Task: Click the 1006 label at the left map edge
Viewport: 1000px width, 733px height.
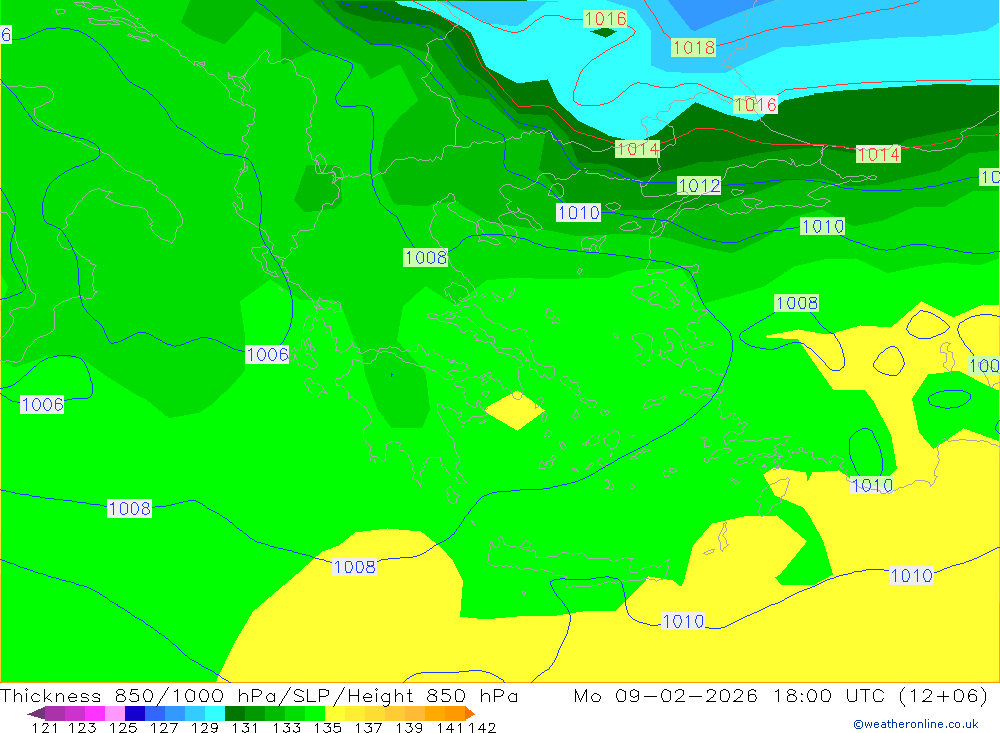Action: [x=42, y=404]
